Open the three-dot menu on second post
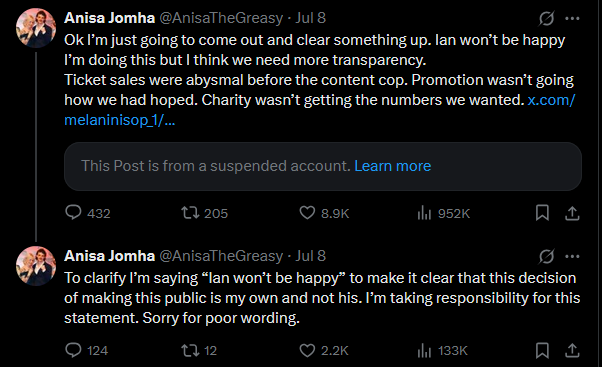 [572, 256]
